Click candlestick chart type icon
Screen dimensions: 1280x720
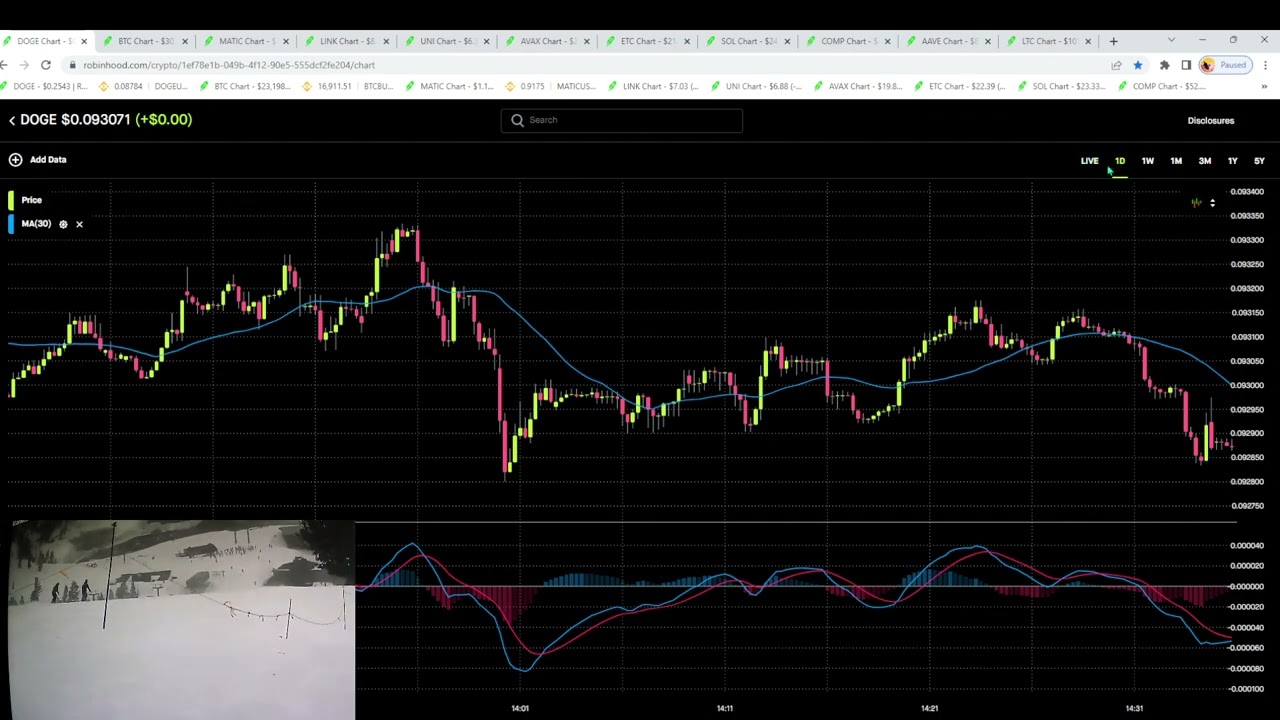[1196, 202]
